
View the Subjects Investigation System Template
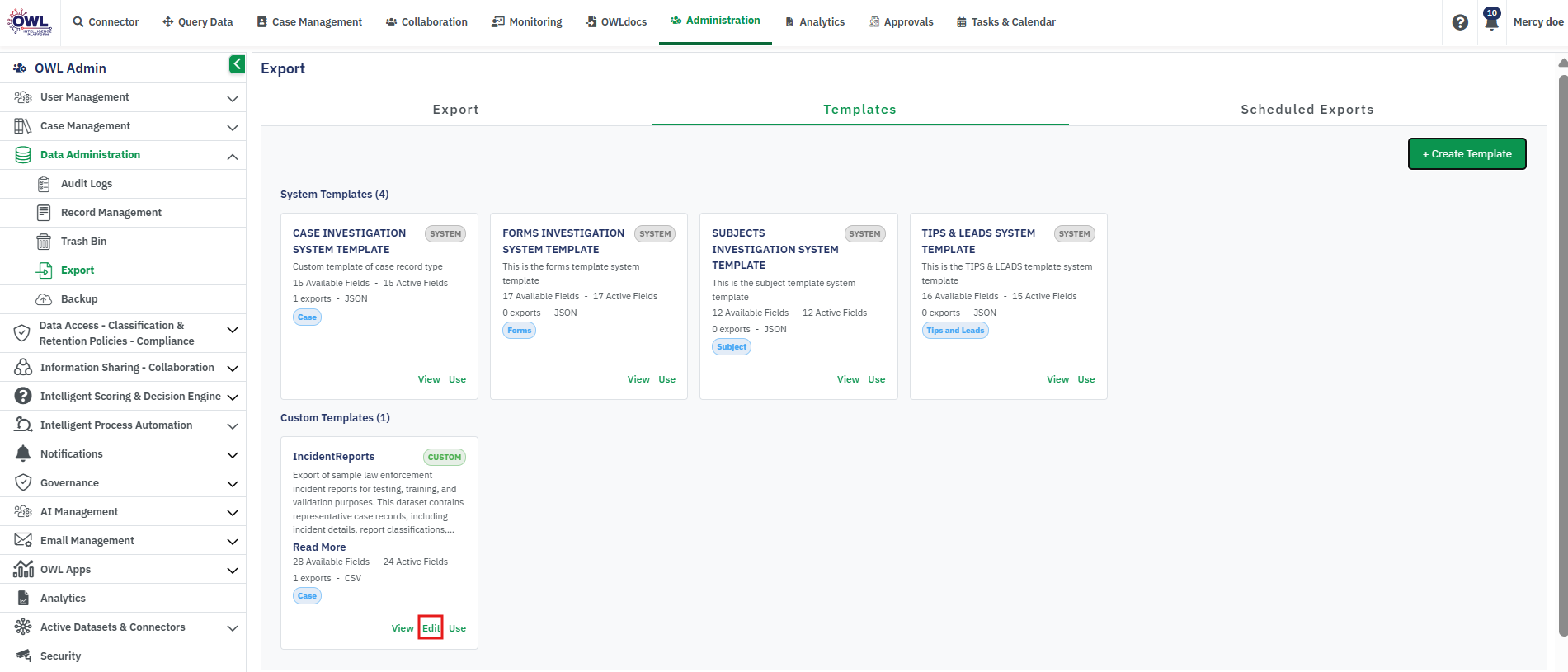click(x=848, y=379)
